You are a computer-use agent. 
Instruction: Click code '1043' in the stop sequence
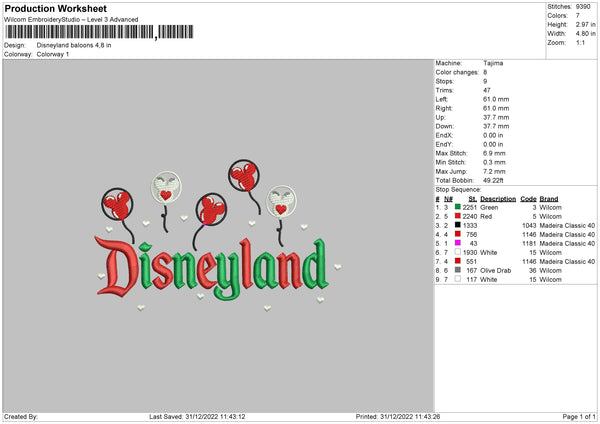coord(529,225)
